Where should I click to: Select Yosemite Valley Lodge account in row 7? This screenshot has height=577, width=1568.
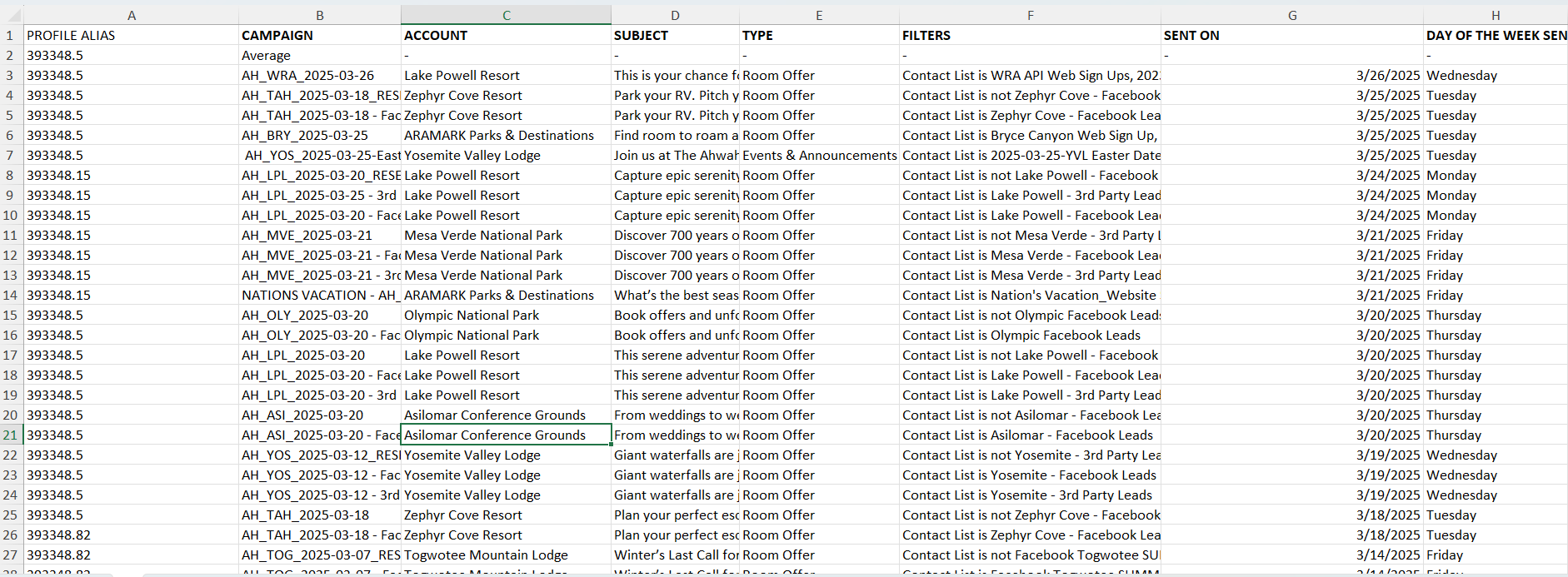(x=506, y=155)
